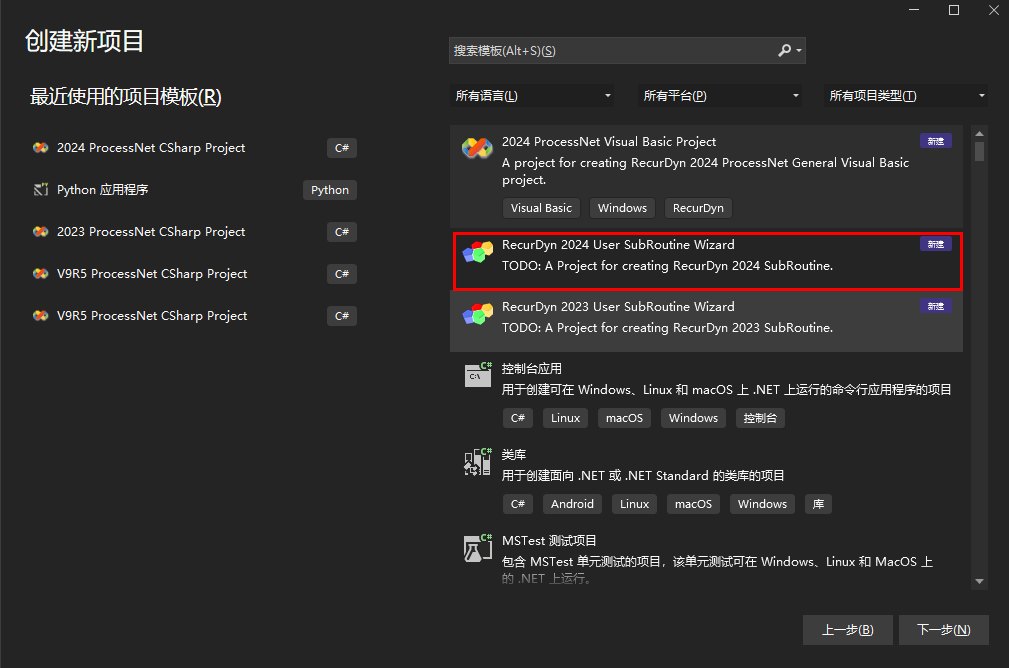Viewport: 1009px width, 668px height.
Task: Click the Python 应用程序 recent template icon
Action: 41,189
